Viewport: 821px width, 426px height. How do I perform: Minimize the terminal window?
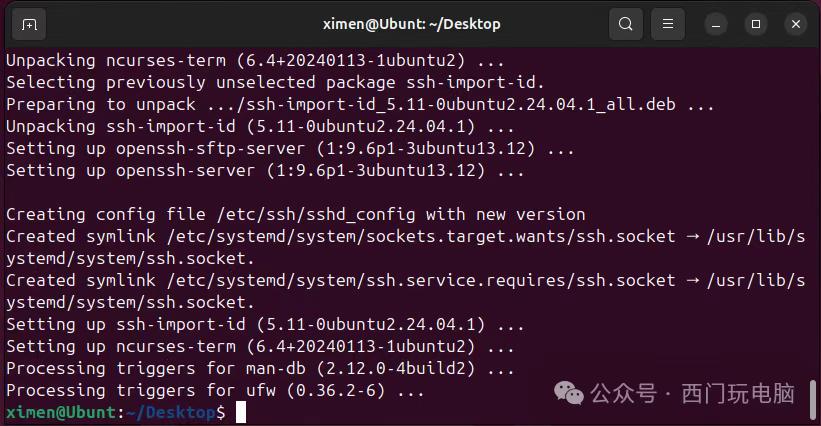pos(716,24)
